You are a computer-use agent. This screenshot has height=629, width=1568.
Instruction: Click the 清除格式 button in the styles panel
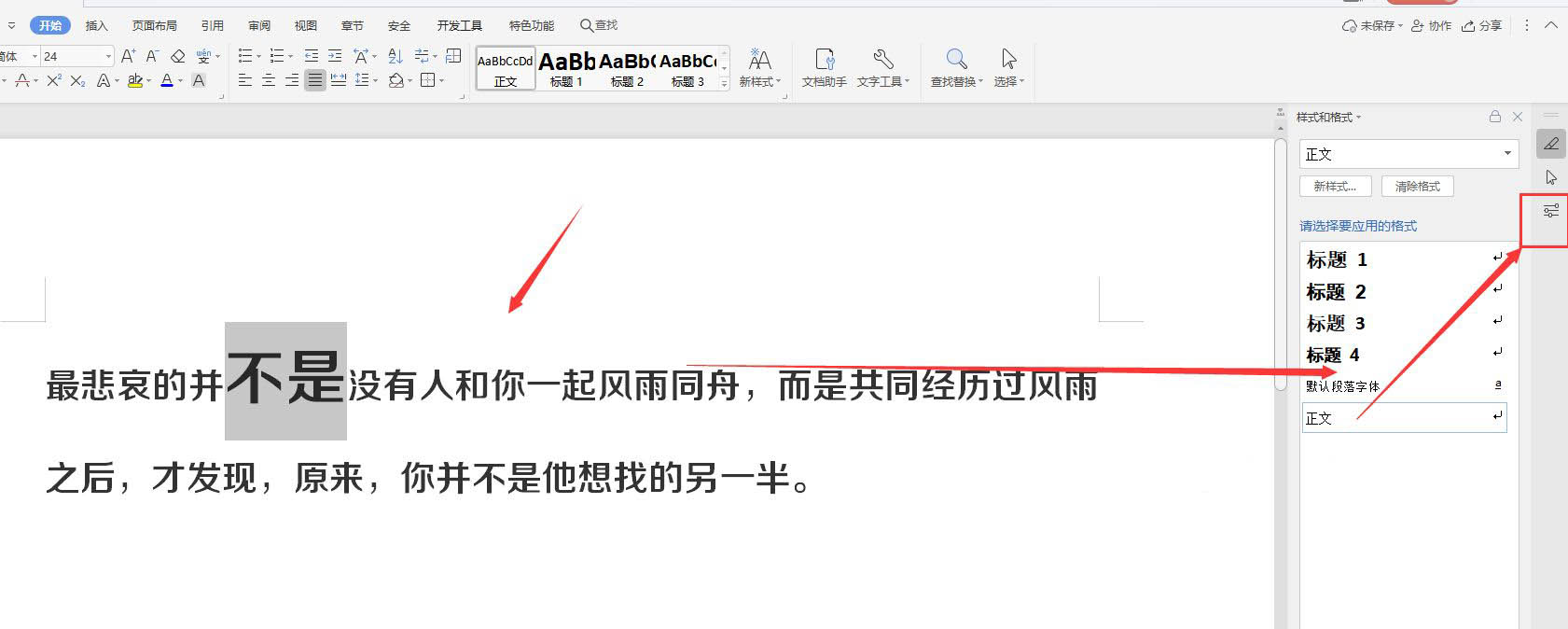[1417, 187]
